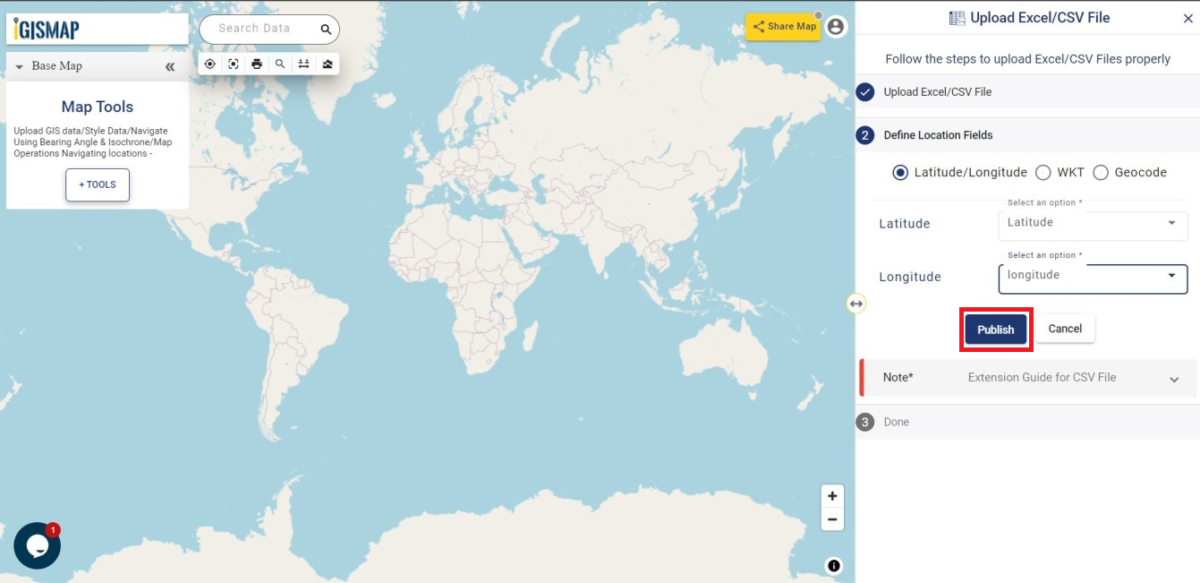Click the basemap layers icon in the toolbar
The image size is (1200, 583).
328,63
